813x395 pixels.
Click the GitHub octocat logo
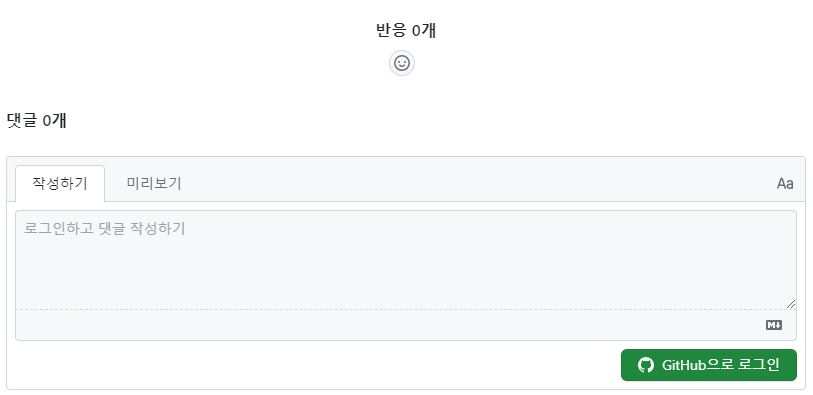646,365
